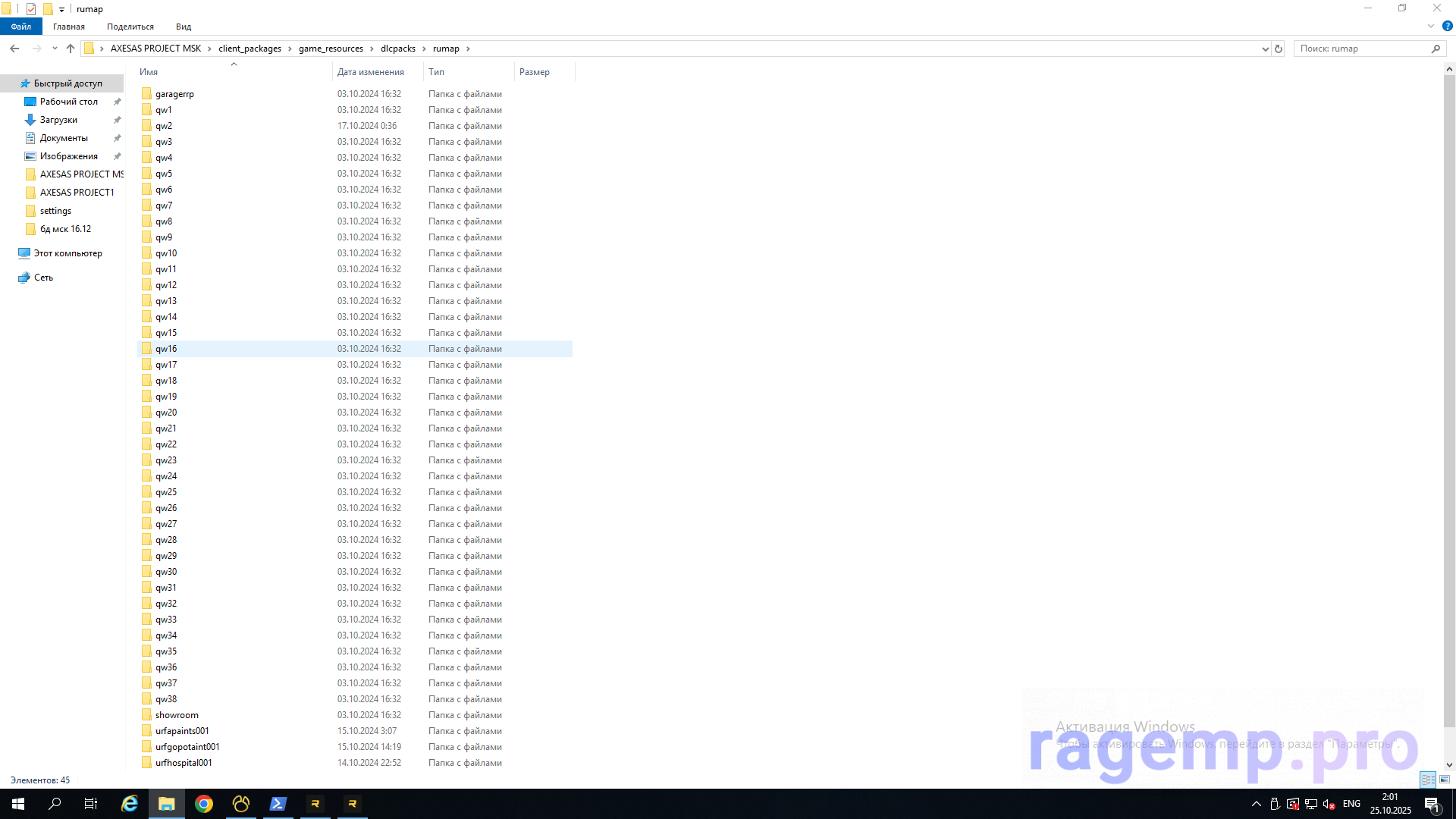Open the Файл menu
The height and width of the screenshot is (819, 1456).
(21, 27)
